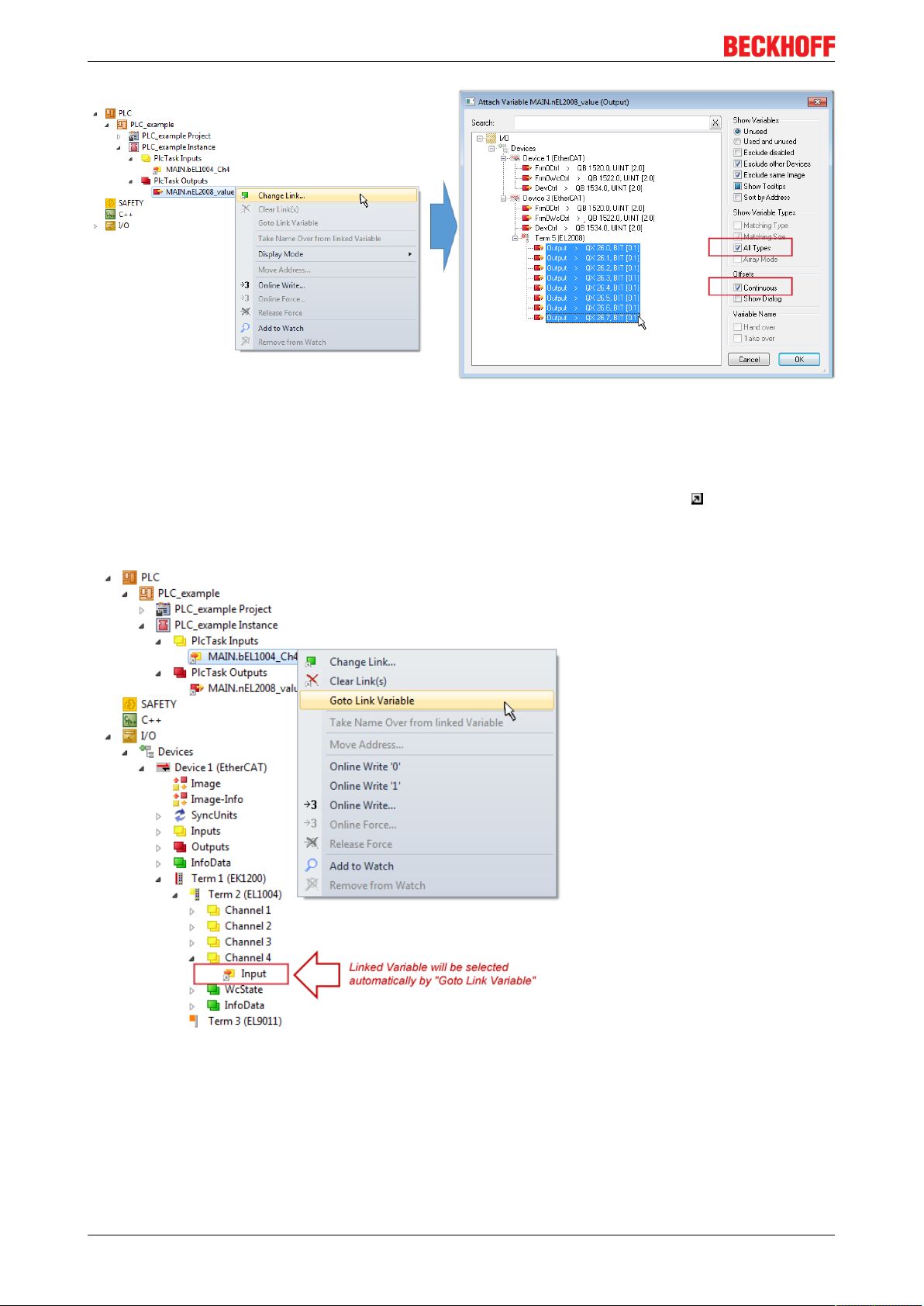Screen dimensions: 924x1306
Task: Click the Term 1 (EK1200) coupler icon
Action: 180,879
